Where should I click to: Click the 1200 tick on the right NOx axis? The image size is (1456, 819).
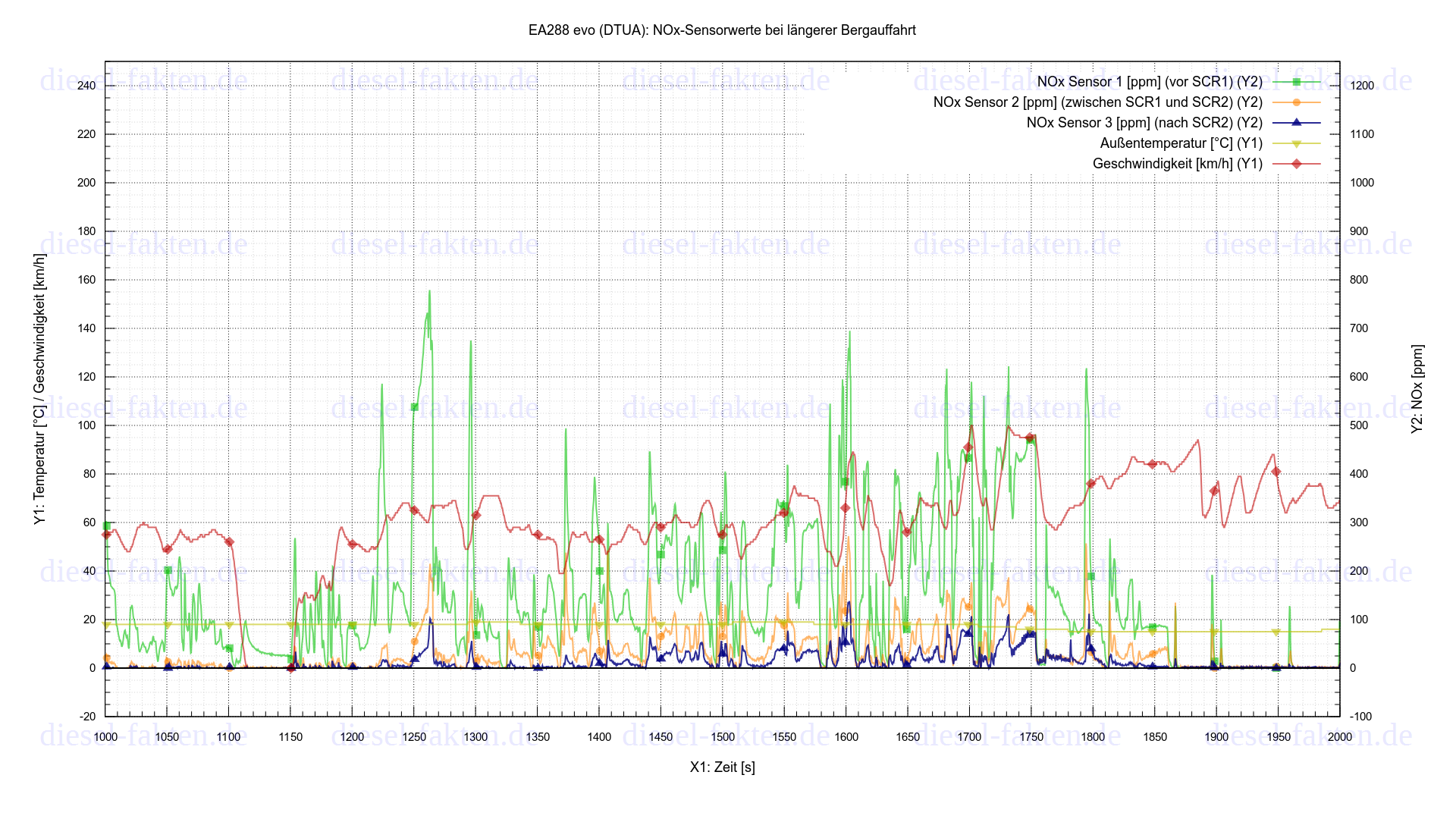pos(1362,86)
